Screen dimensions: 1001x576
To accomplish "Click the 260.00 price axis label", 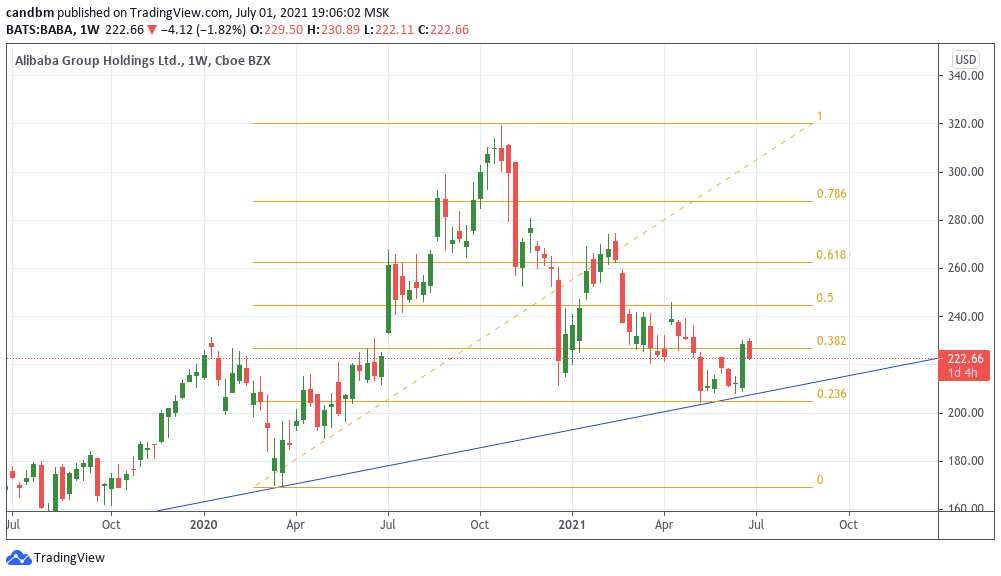I will pos(965,268).
